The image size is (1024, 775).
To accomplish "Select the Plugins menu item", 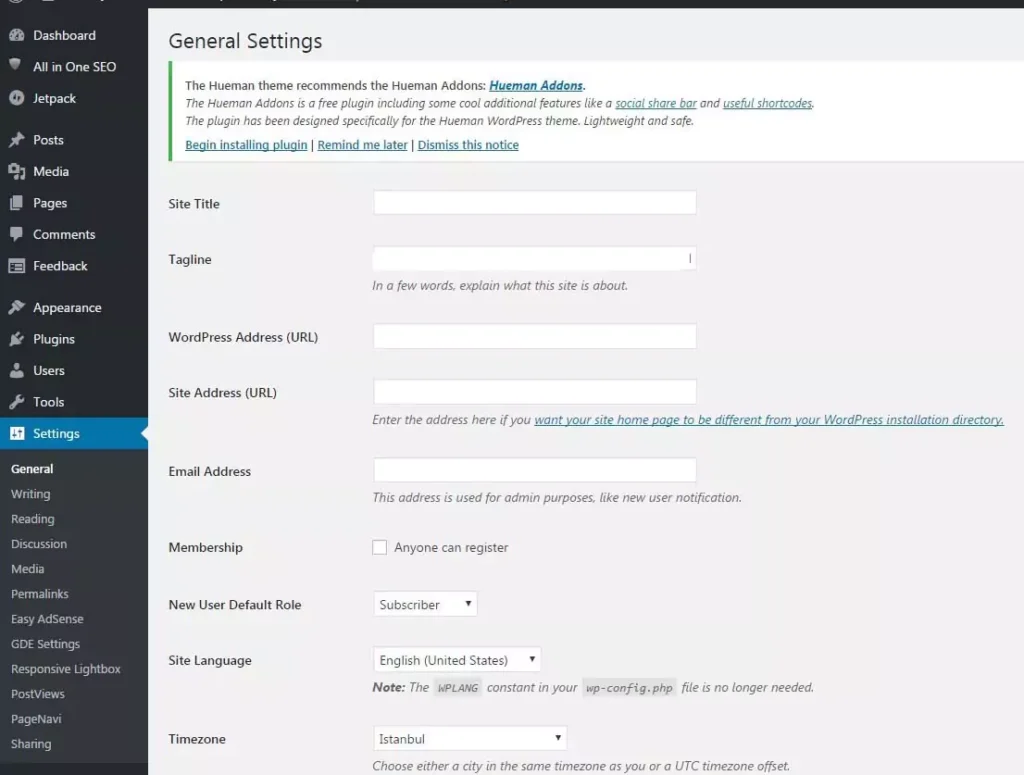I will coord(54,339).
